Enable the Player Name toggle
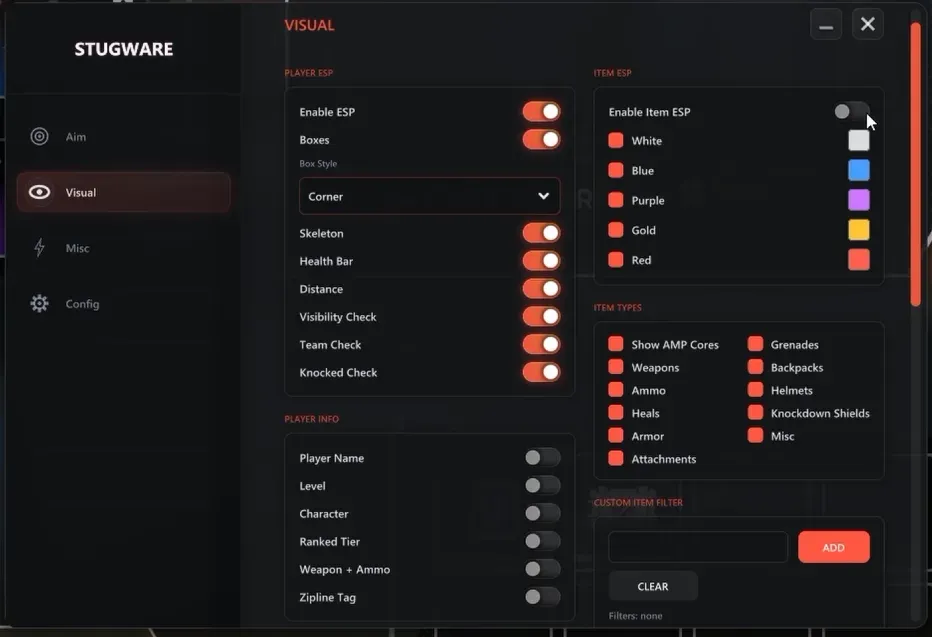Viewport: 932px width, 637px height. (x=542, y=458)
